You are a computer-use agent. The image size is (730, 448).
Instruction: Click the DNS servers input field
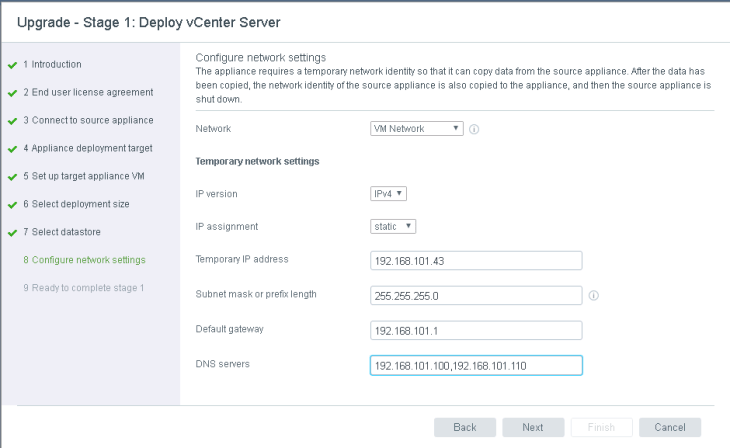476,366
